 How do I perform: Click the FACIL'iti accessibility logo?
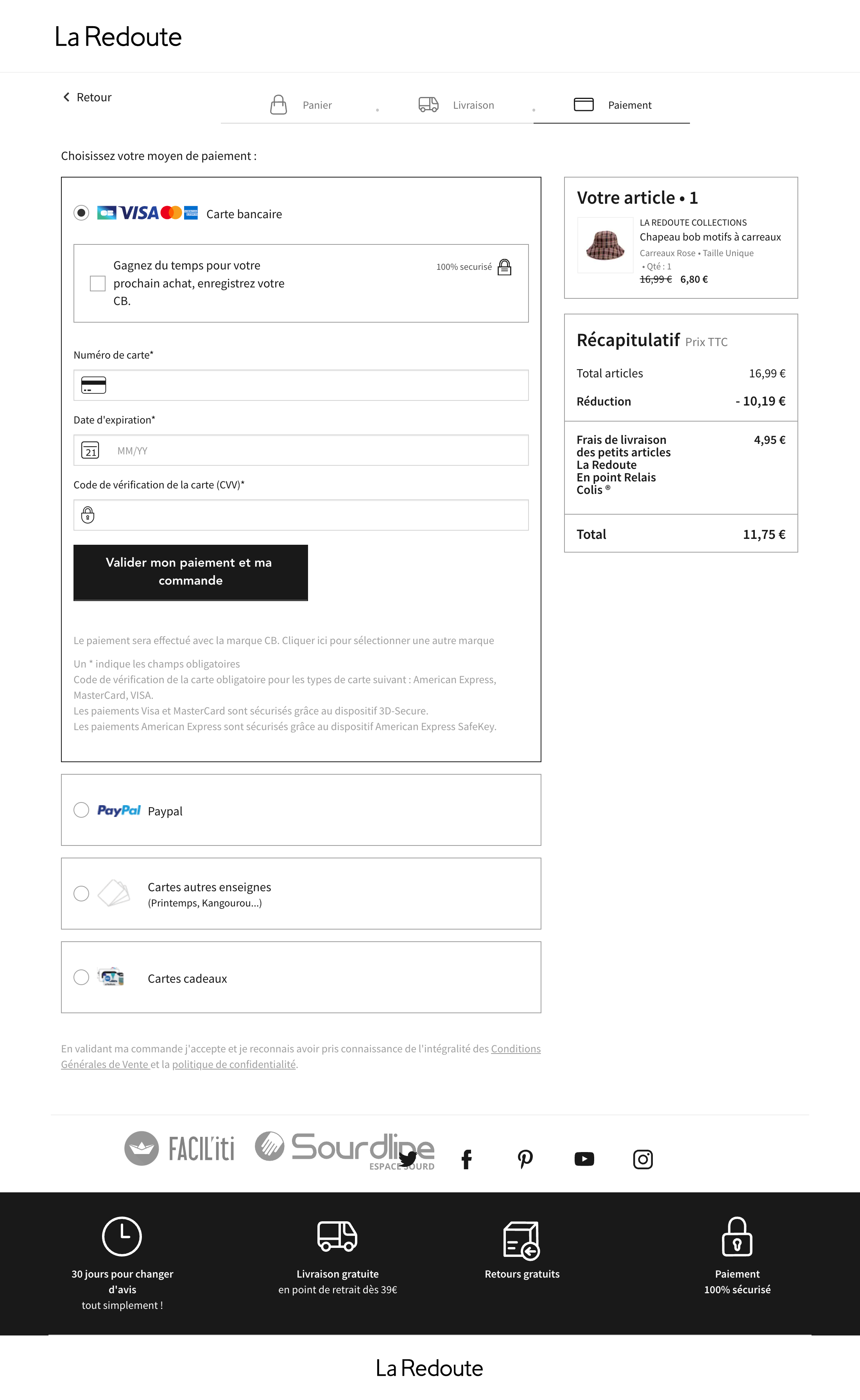(x=180, y=1148)
